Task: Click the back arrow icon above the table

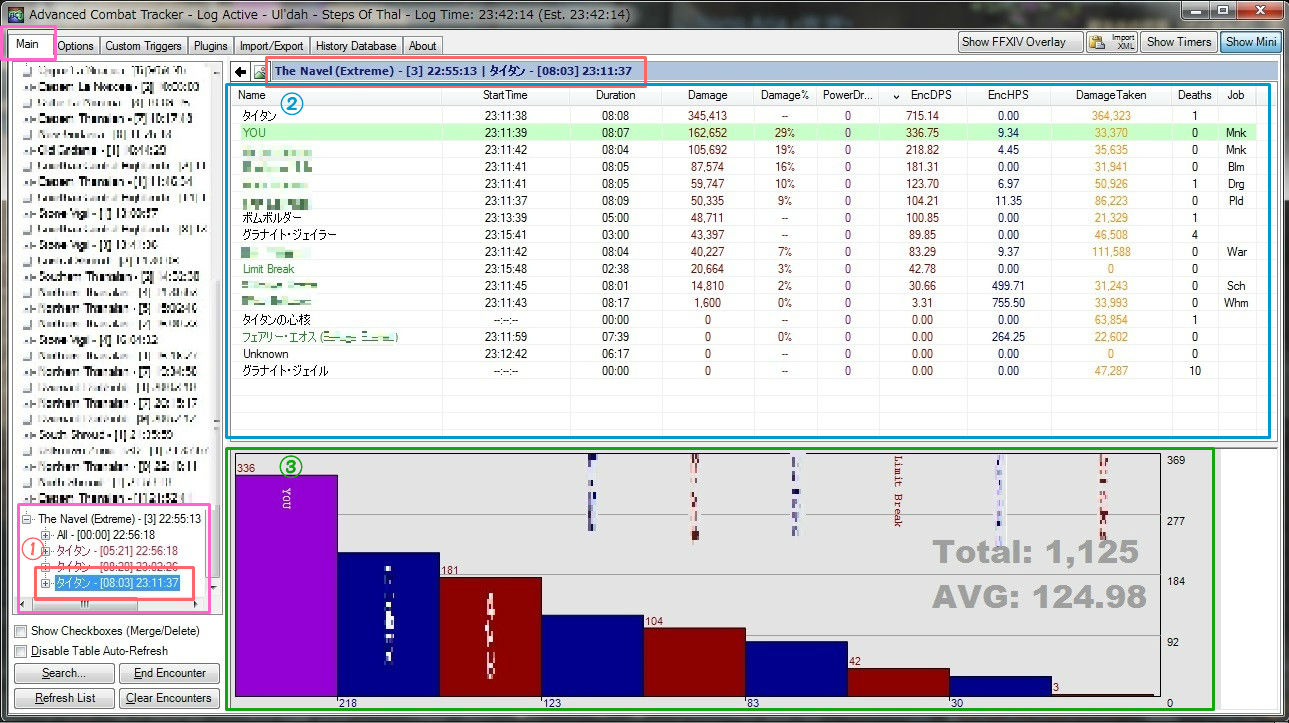Action: [x=240, y=71]
